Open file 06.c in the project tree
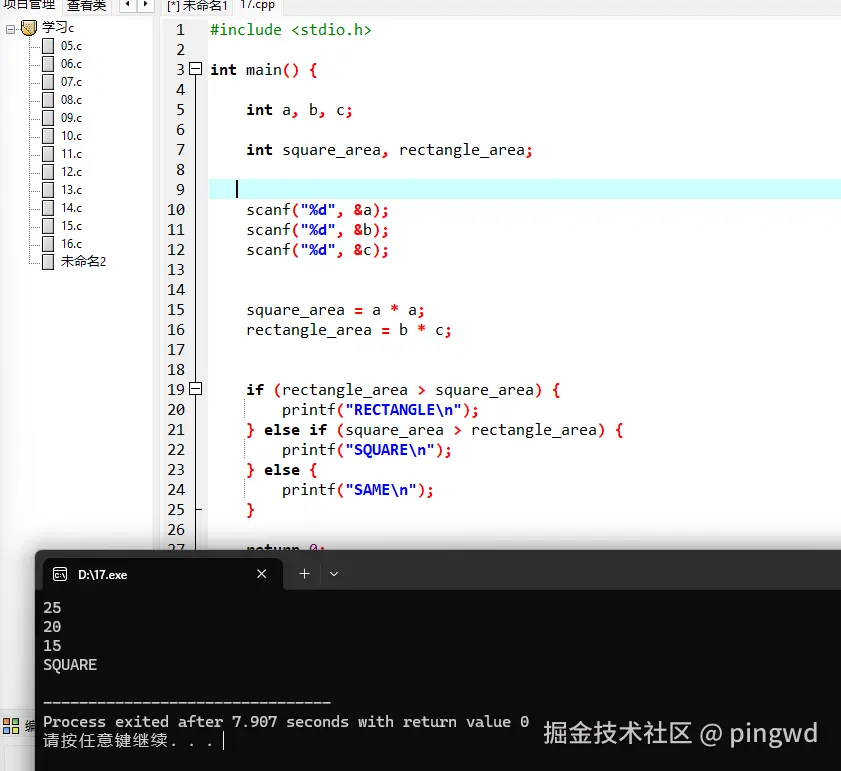 (x=71, y=64)
